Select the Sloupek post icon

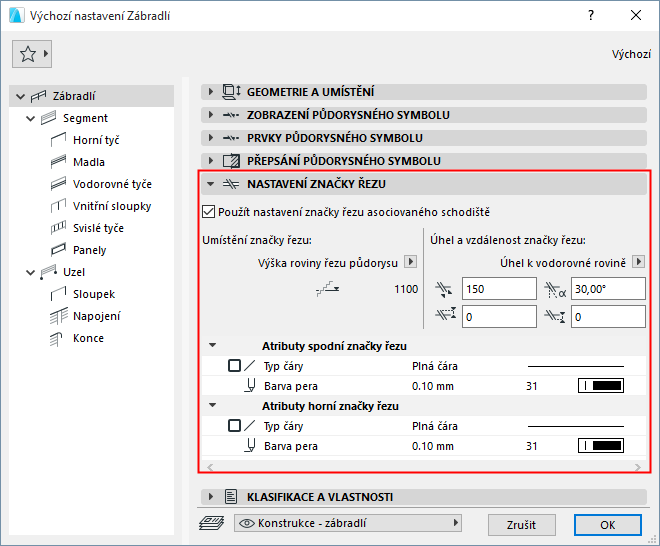[59, 294]
